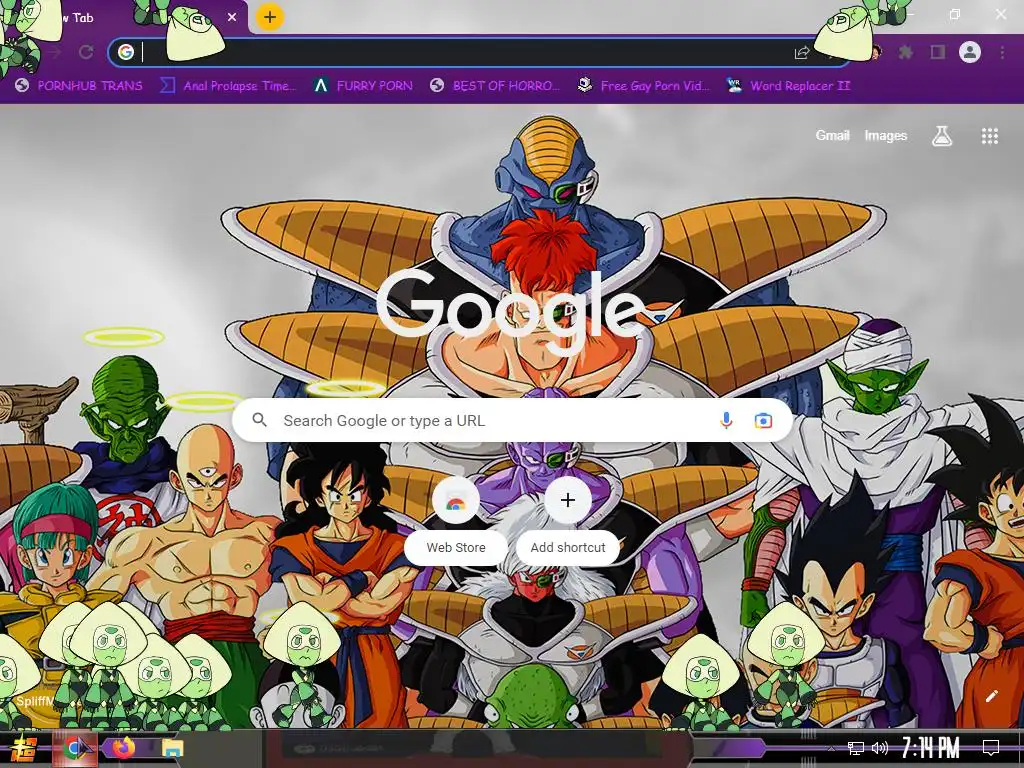This screenshot has height=768, width=1024.
Task: Search by image with Google Lens camera
Action: point(763,421)
